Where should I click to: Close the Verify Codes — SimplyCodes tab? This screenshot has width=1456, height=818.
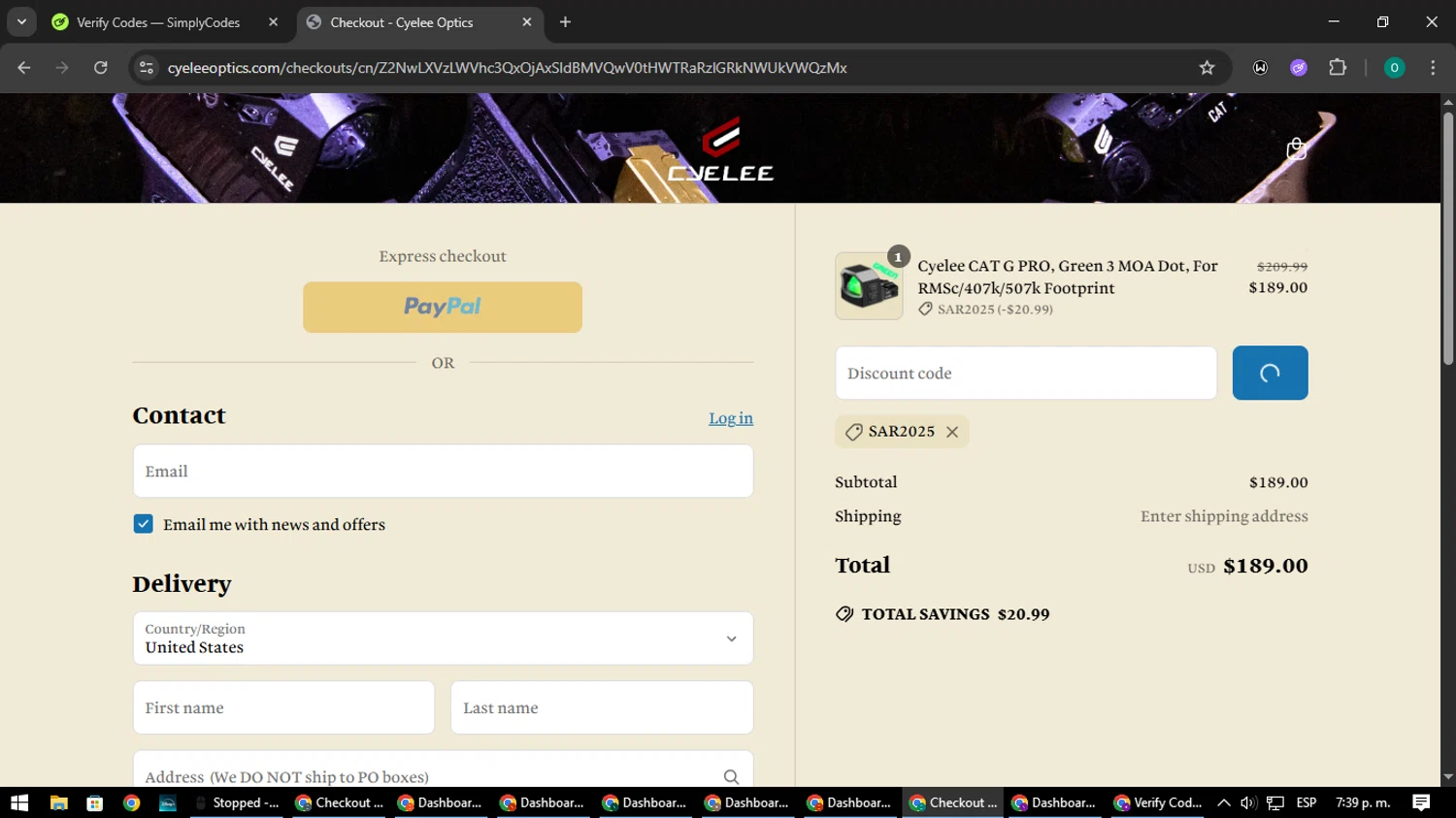point(273,21)
